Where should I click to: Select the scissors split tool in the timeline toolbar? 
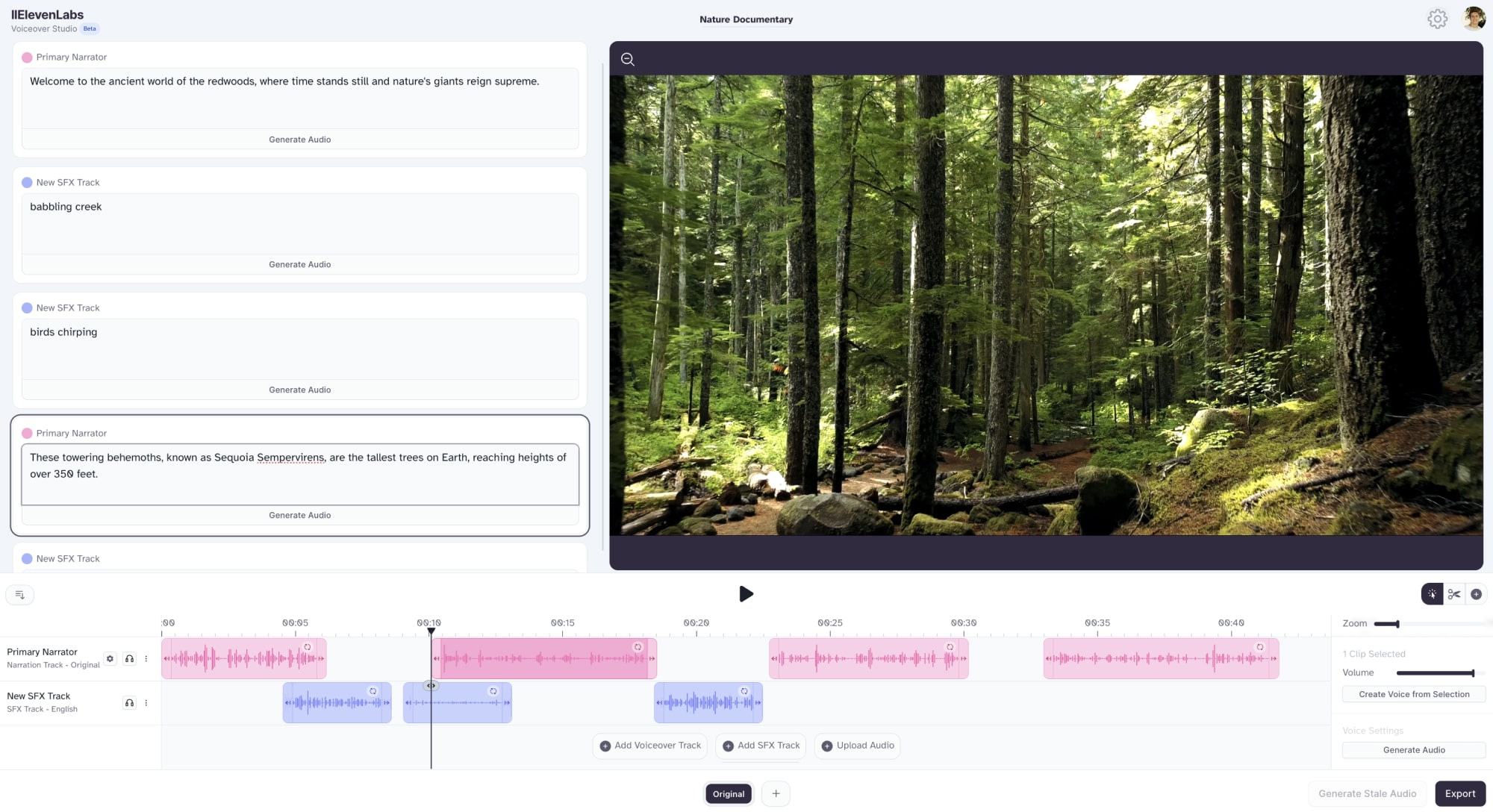[1454, 594]
